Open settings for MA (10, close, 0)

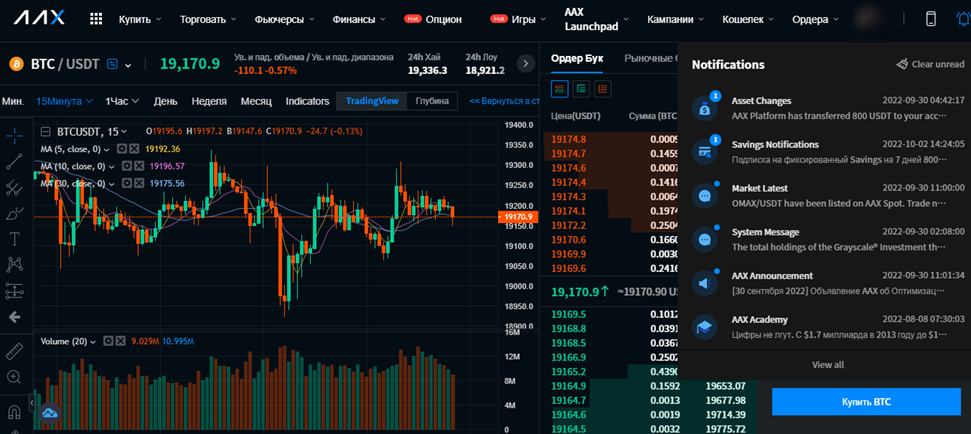[x=126, y=167]
